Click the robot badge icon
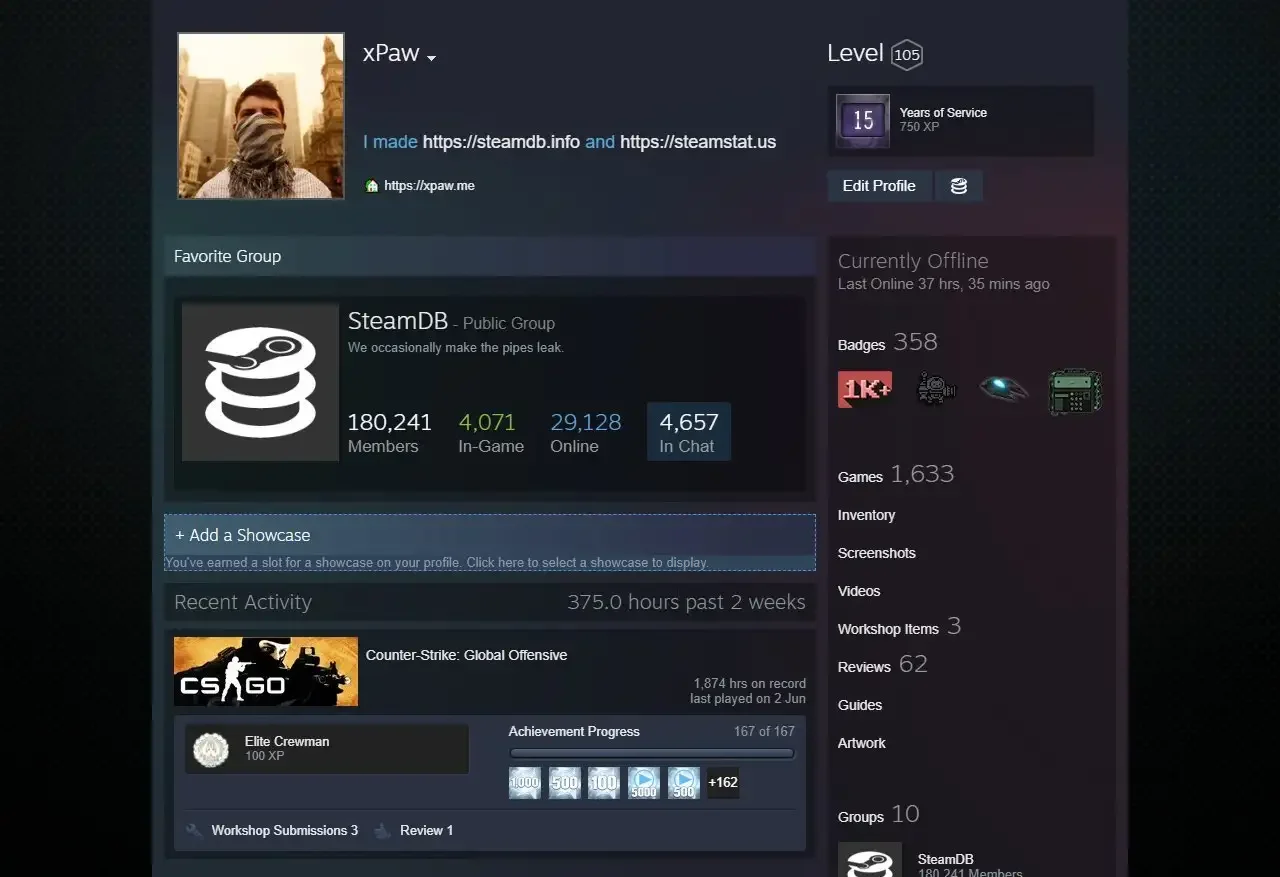Image resolution: width=1280 pixels, height=877 pixels. point(936,389)
